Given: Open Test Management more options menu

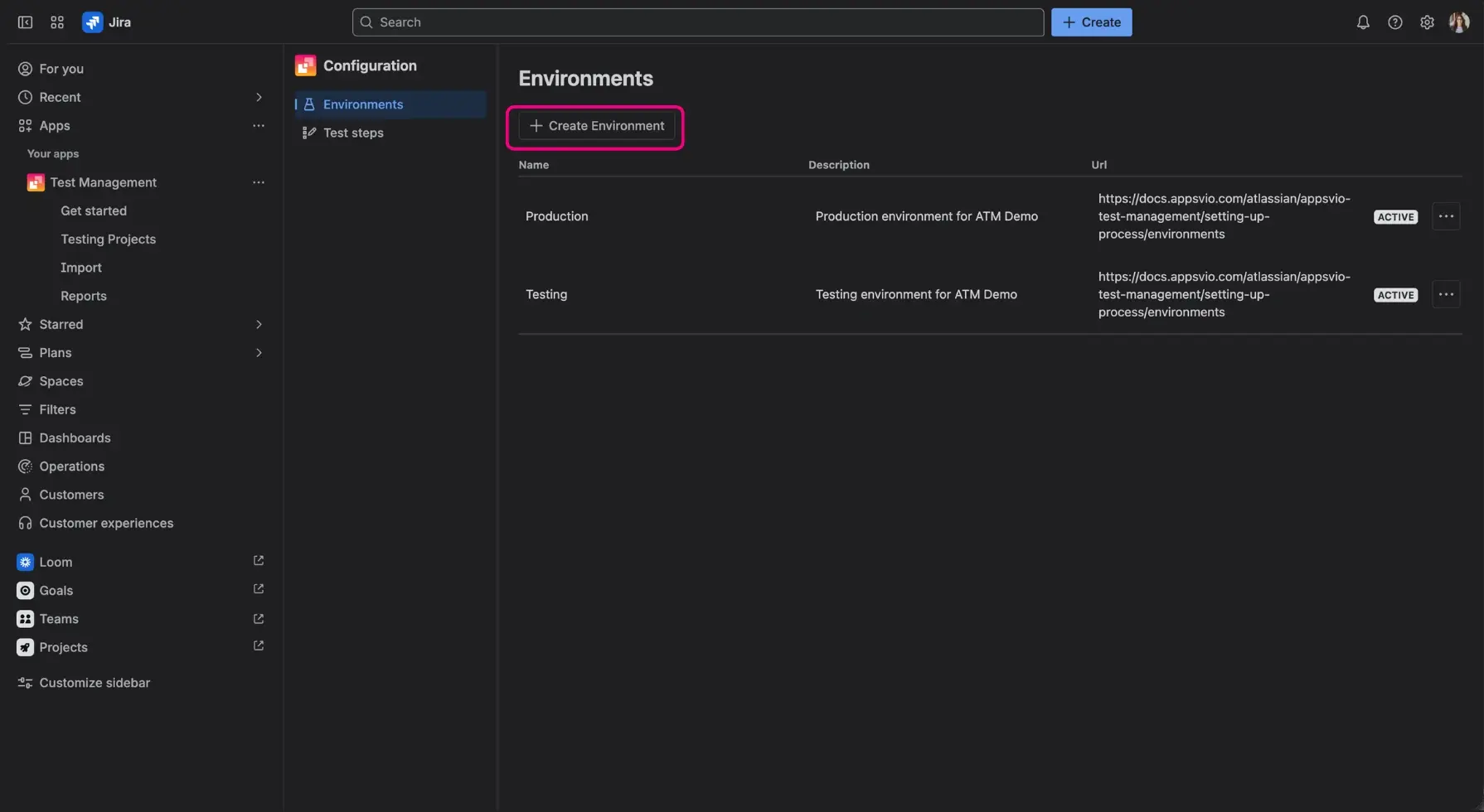Looking at the screenshot, I should 259,182.
